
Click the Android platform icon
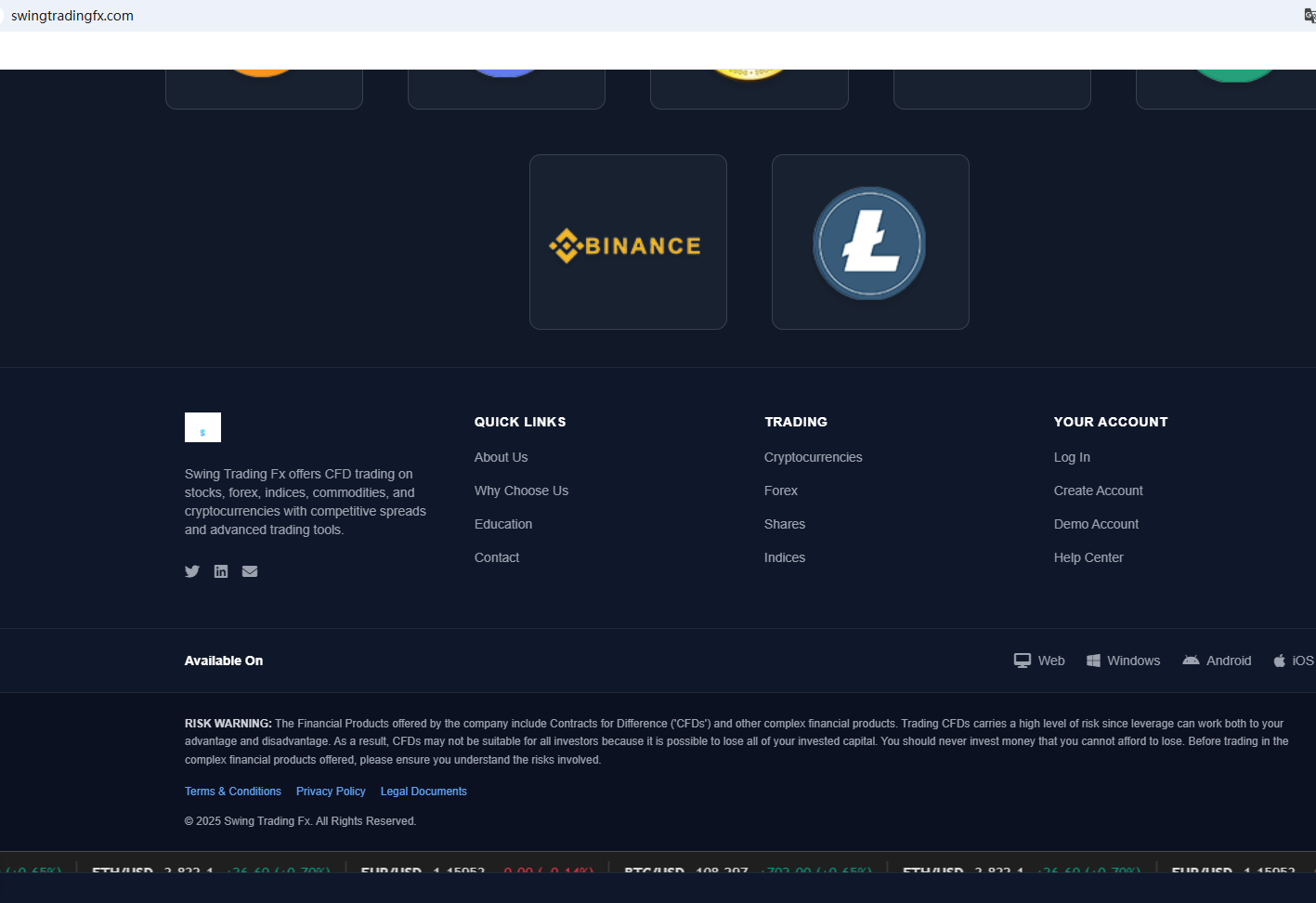pos(1191,661)
